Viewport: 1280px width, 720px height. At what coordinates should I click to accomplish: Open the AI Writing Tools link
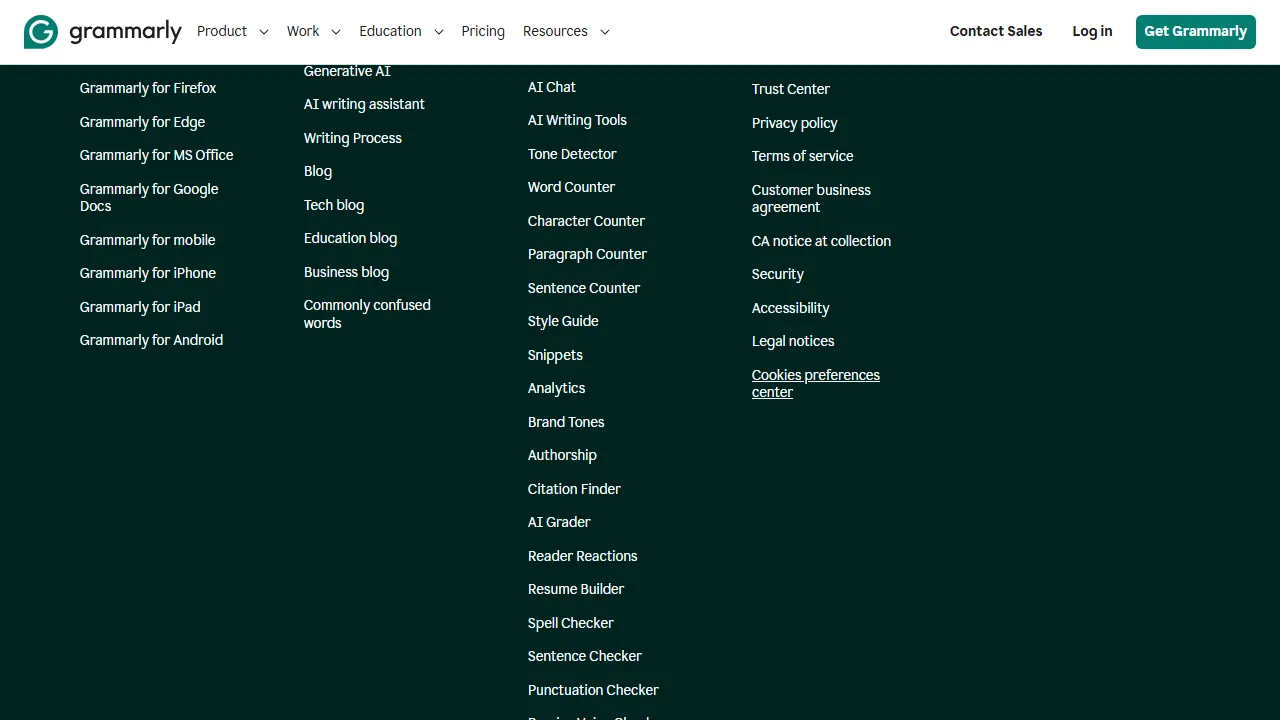577,120
